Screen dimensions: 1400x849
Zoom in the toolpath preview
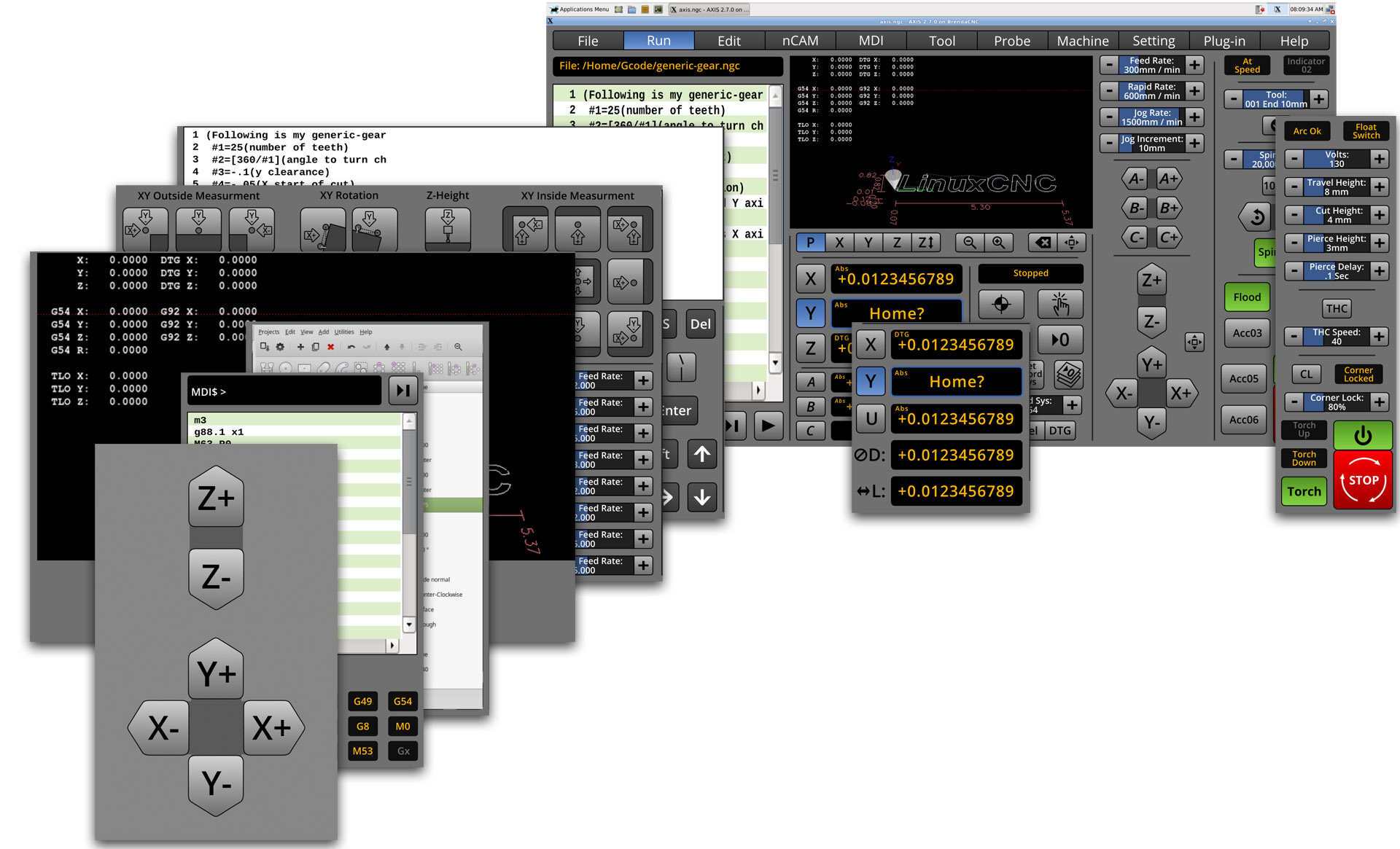[998, 243]
